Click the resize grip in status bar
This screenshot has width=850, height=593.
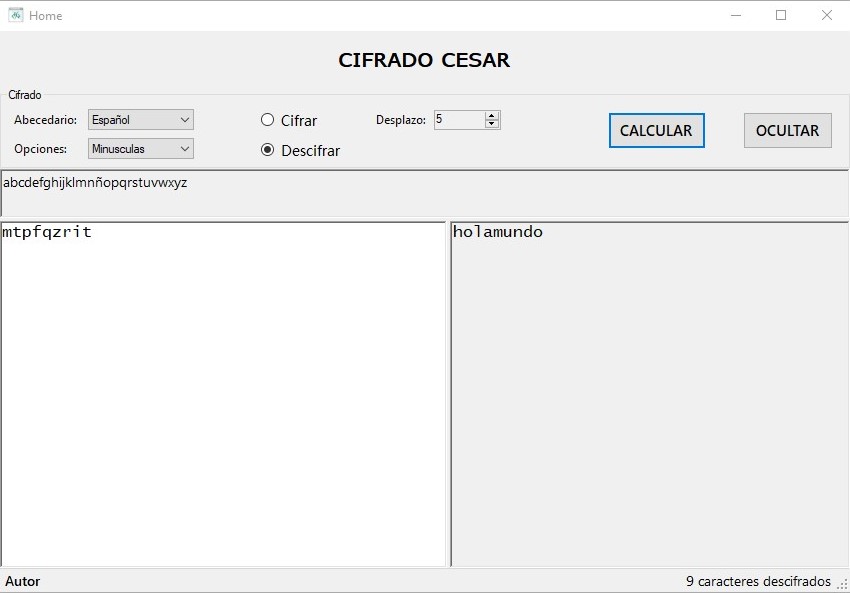coord(843,584)
